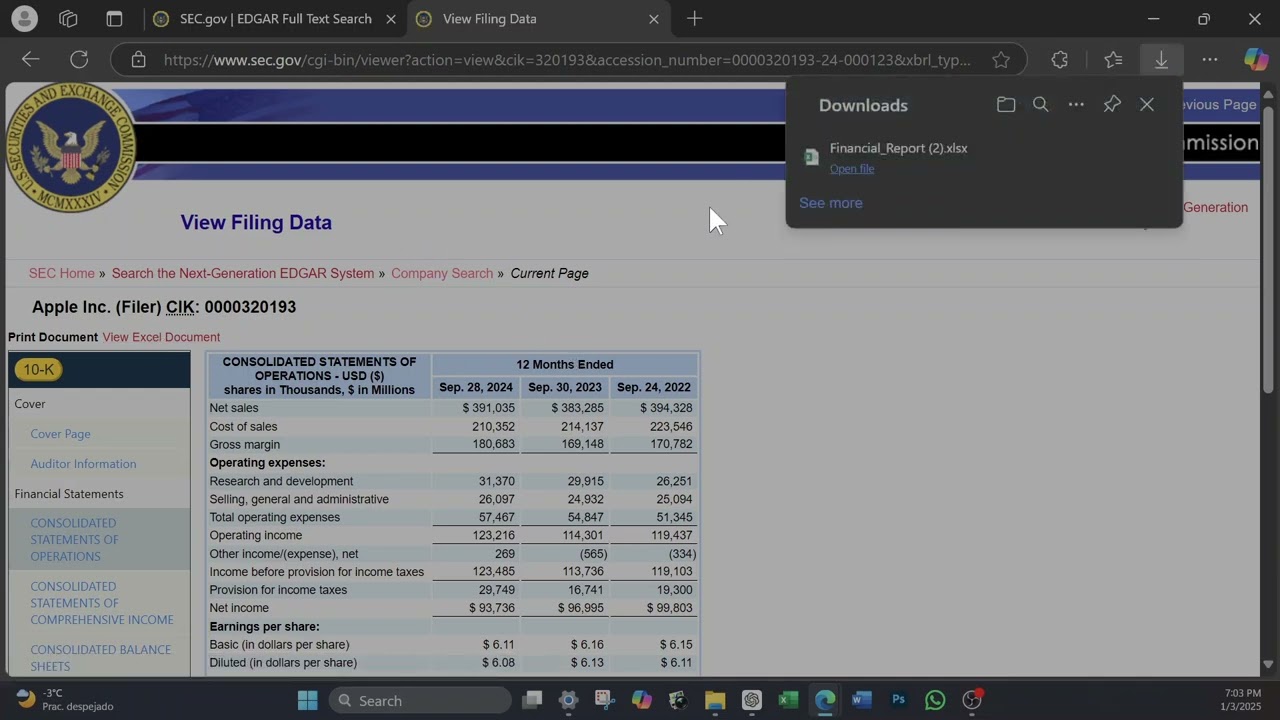Click the 10-K badge in sidebar
1280x720 pixels.
click(38, 370)
